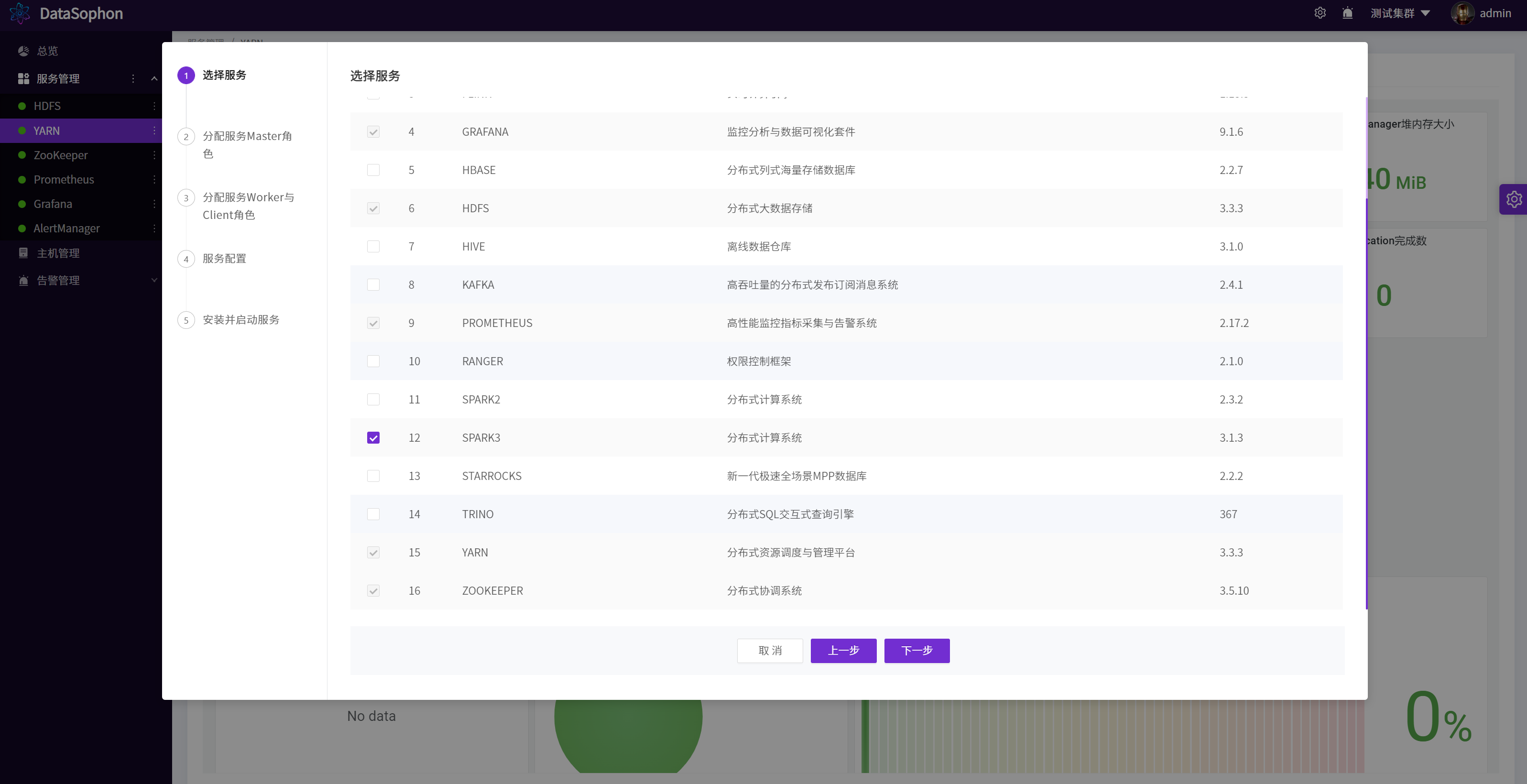Click step label 分配服务Master角色
Image resolution: width=1527 pixels, height=784 pixels.
point(247,144)
